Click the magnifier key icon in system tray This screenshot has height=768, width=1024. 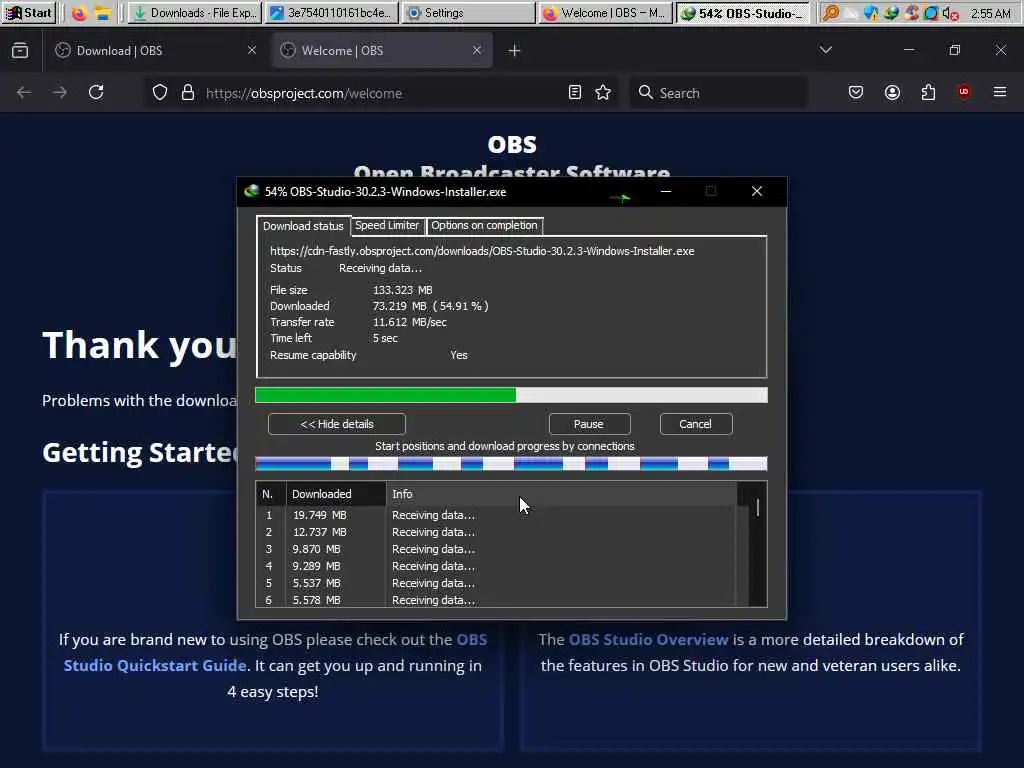[831, 13]
